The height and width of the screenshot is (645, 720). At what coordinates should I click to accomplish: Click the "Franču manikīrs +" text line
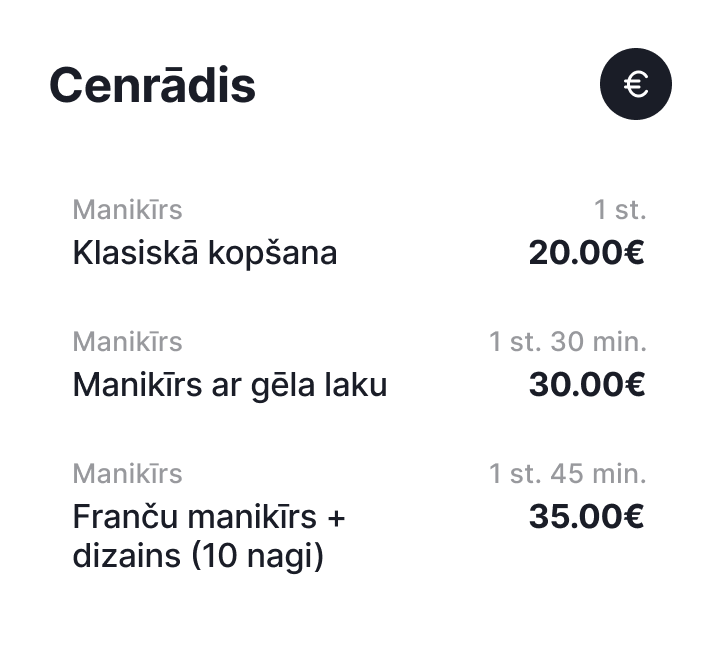coord(209,517)
